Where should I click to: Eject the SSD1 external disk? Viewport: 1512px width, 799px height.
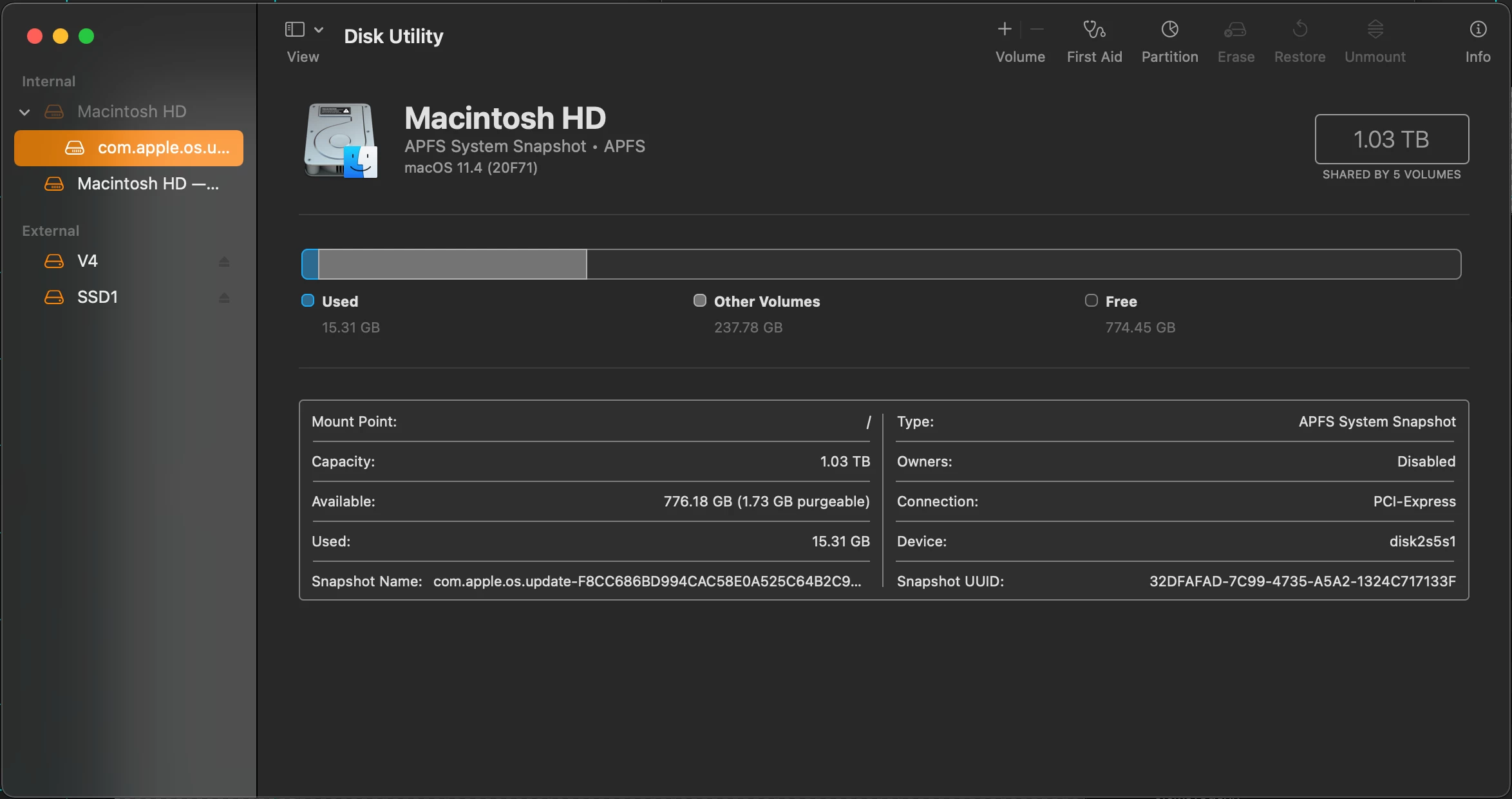(x=224, y=298)
